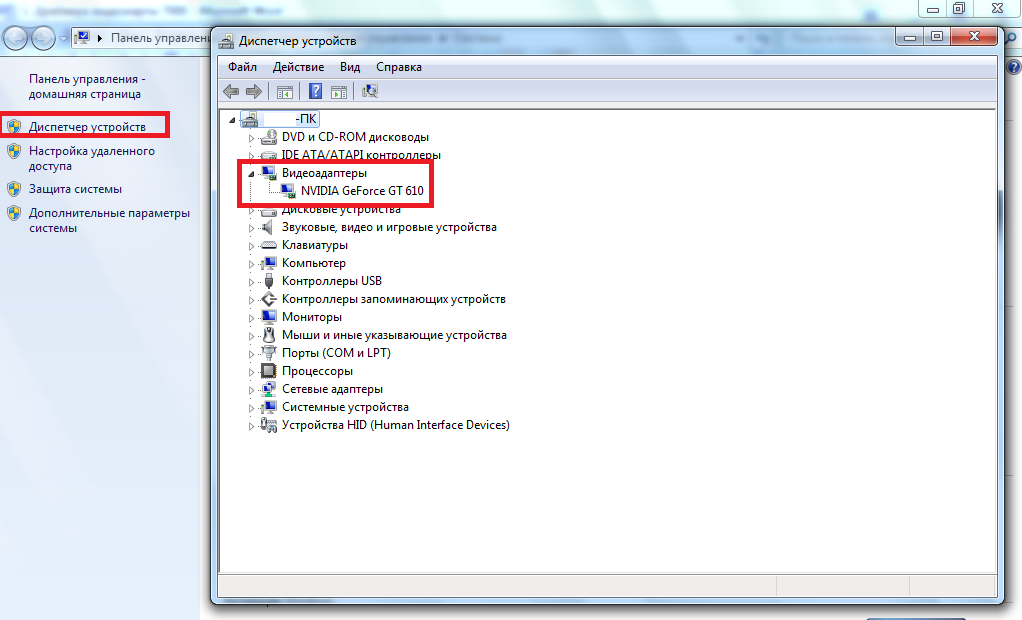This screenshot has width=1022, height=620.
Task: Click the properties pane toolbar icon
Action: coord(339,92)
